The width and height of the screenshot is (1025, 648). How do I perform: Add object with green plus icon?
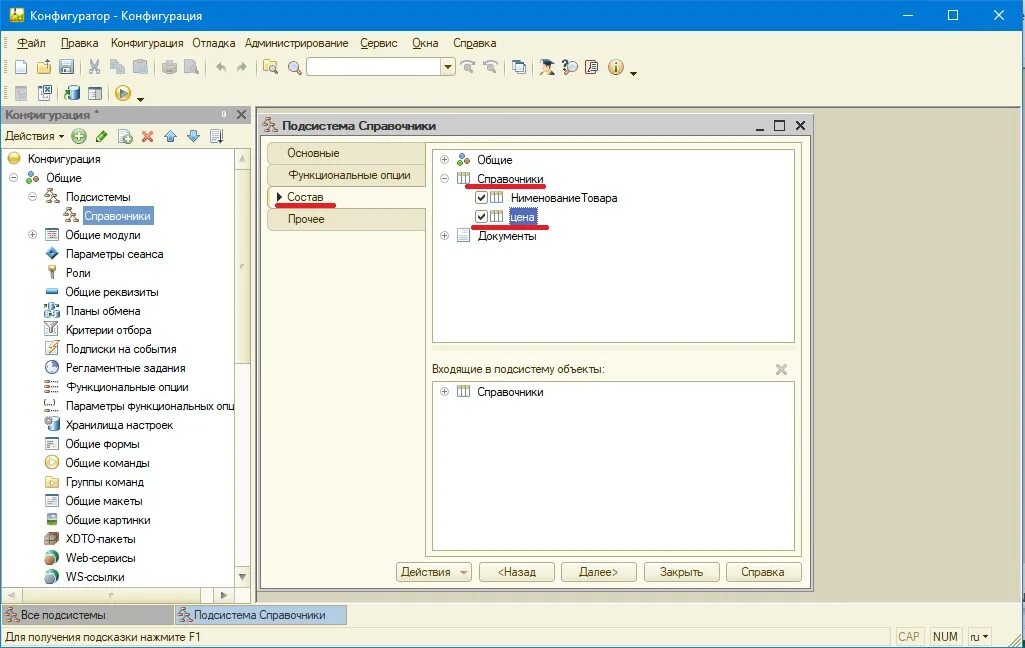point(79,136)
